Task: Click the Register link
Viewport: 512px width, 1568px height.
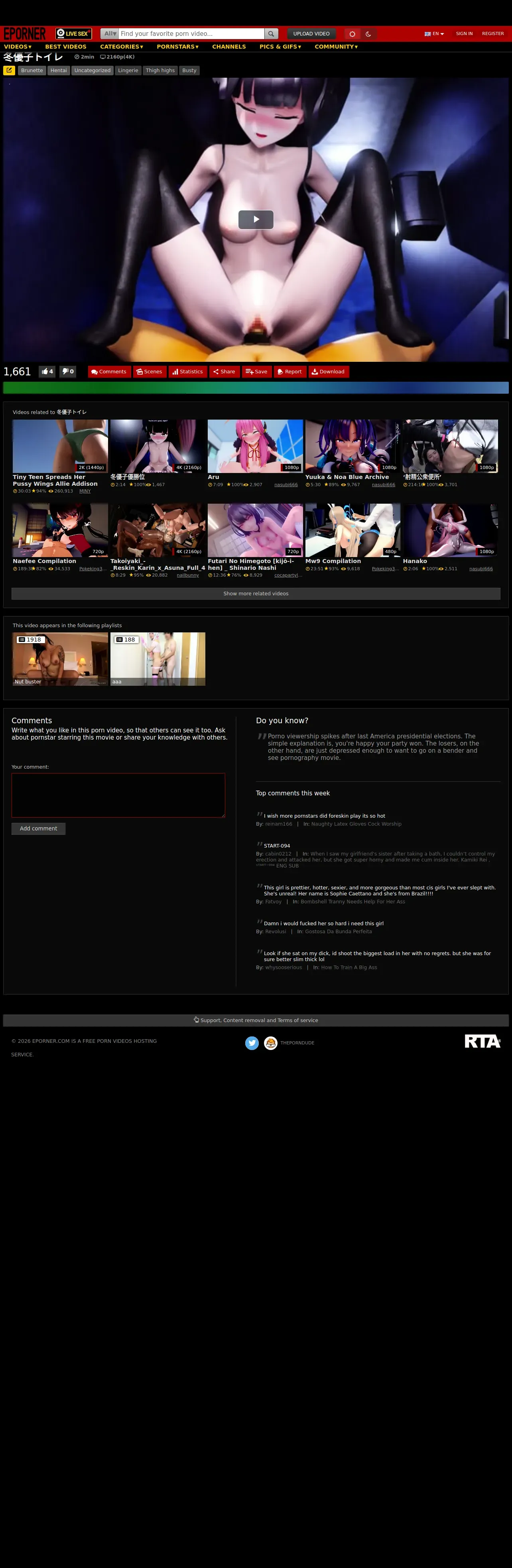Action: [492, 34]
